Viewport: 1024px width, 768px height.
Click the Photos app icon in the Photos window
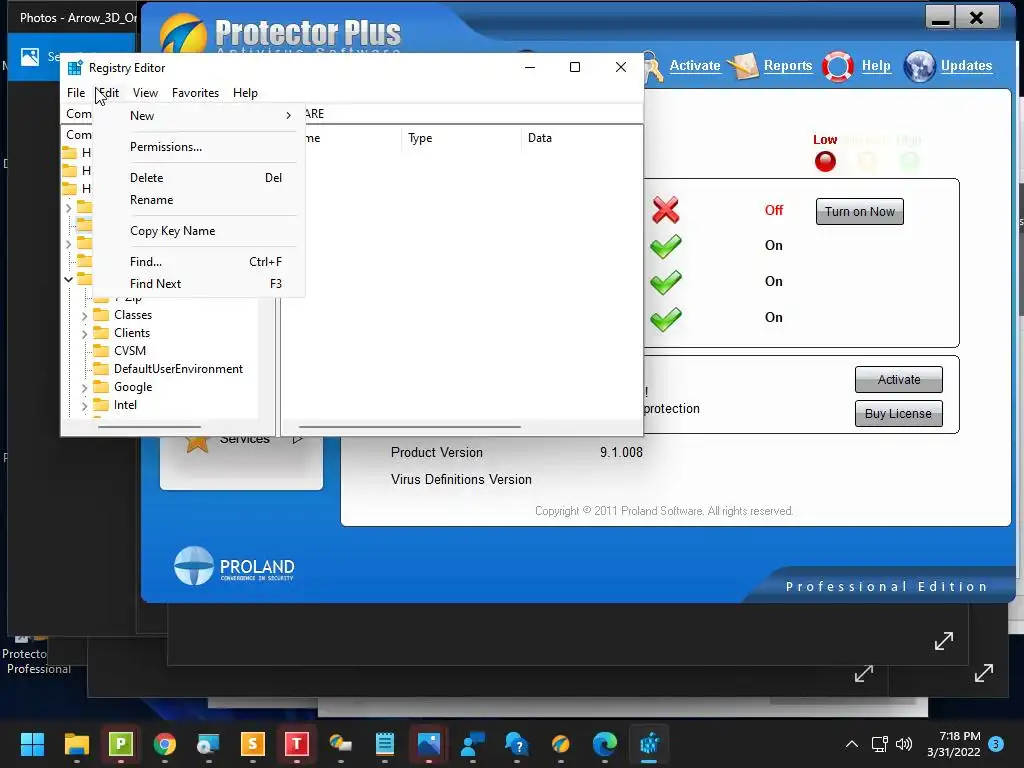pyautogui.click(x=29, y=57)
